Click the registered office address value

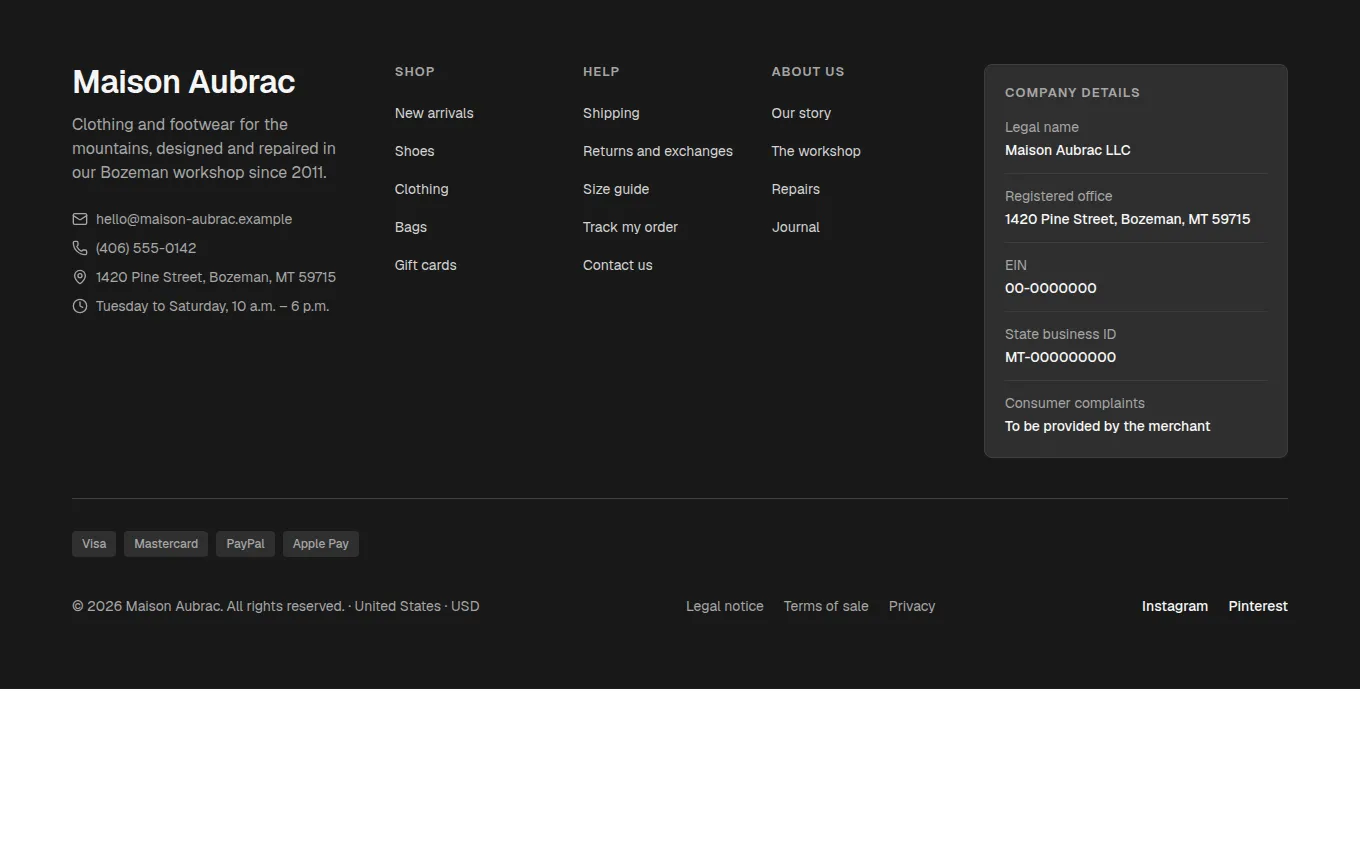tap(1128, 219)
